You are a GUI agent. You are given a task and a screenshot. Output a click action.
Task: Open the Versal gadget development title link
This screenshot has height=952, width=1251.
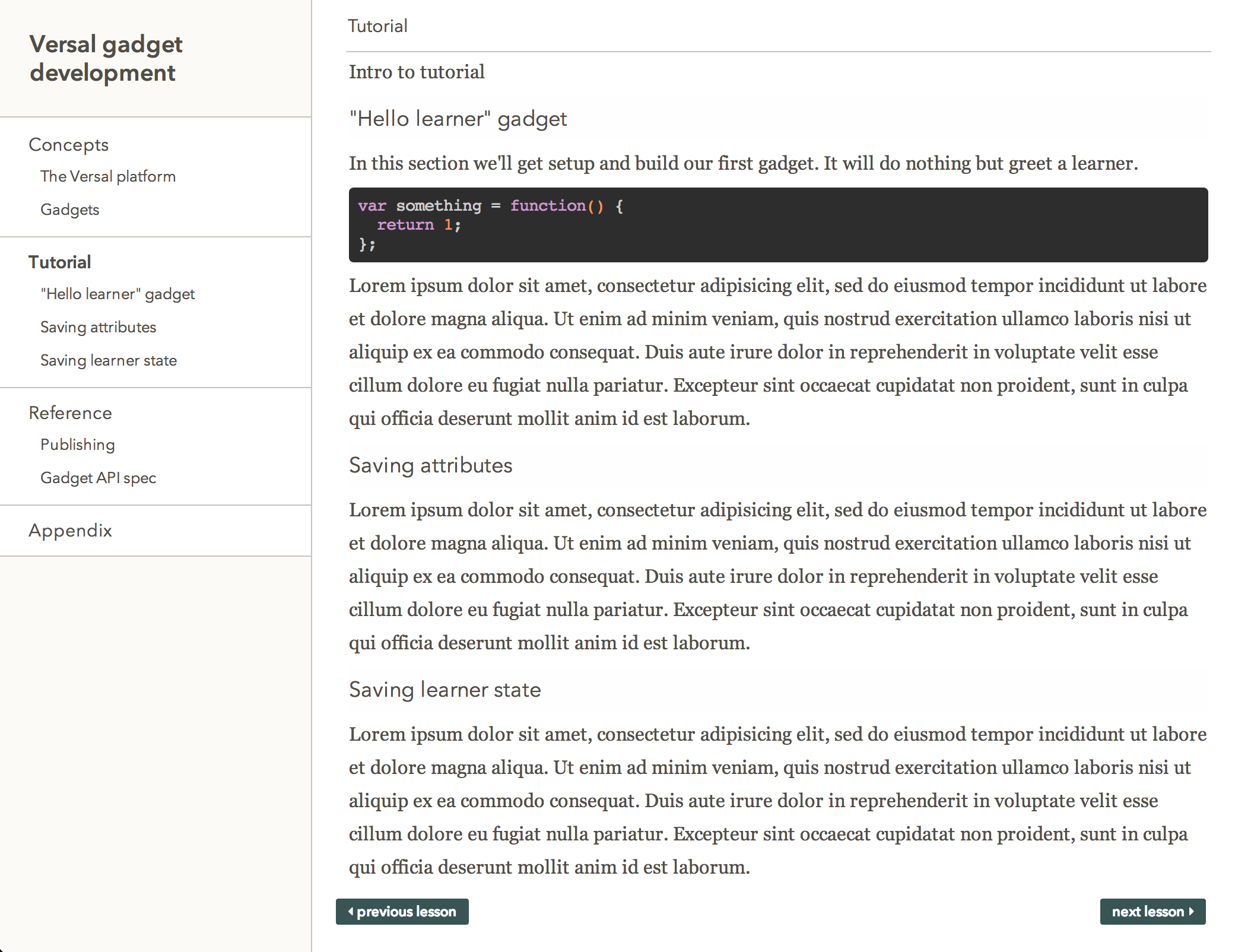click(106, 58)
